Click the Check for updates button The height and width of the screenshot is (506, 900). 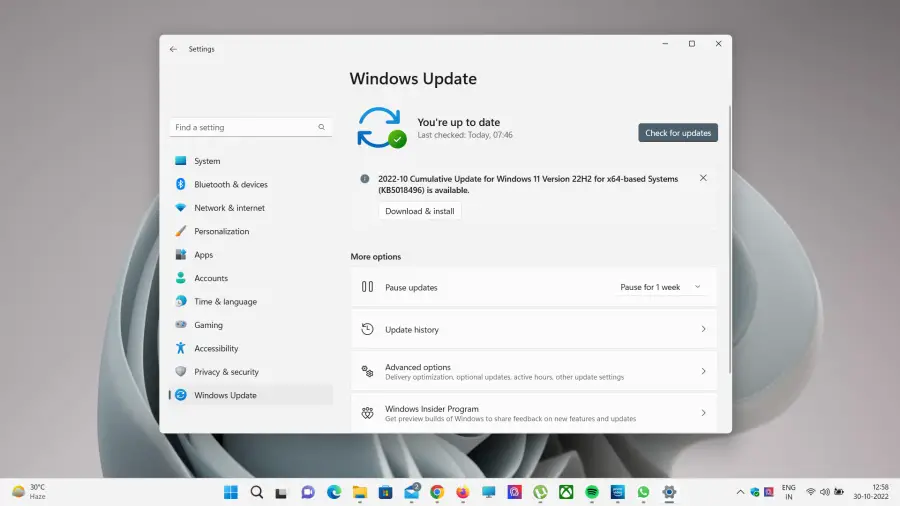tap(678, 133)
